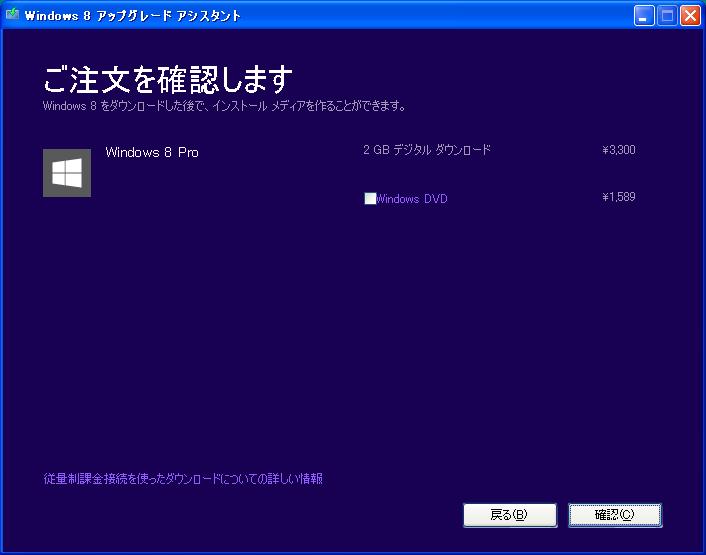Click the 確認(C) confirm button
This screenshot has height=555, width=706.
[x=615, y=515]
